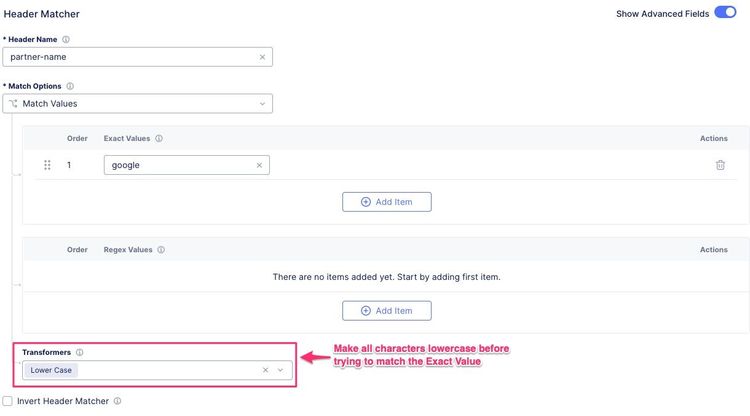Clear all selected Transformers
750x416 pixels.
pyautogui.click(x=265, y=370)
